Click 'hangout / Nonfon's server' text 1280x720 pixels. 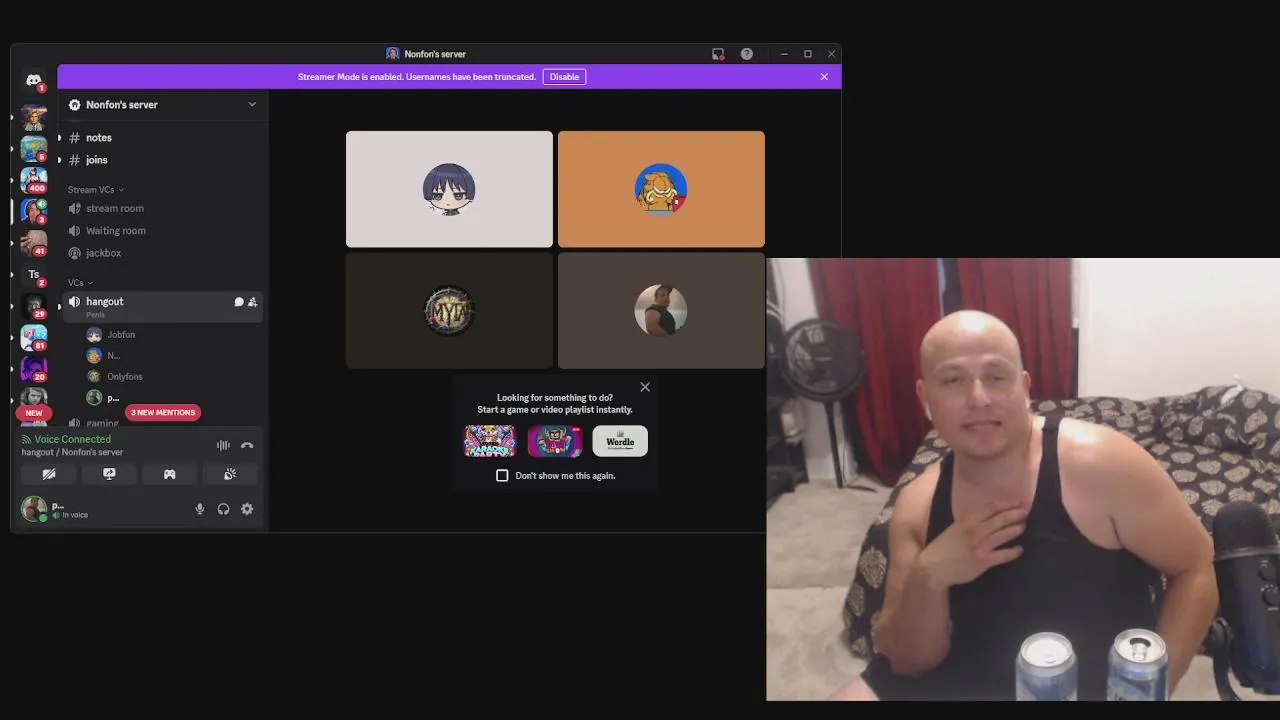72,452
